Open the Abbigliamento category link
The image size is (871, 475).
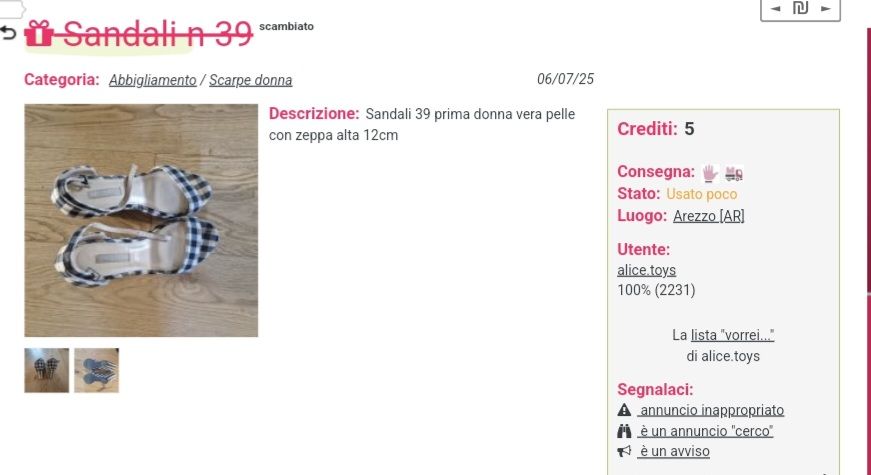[153, 80]
